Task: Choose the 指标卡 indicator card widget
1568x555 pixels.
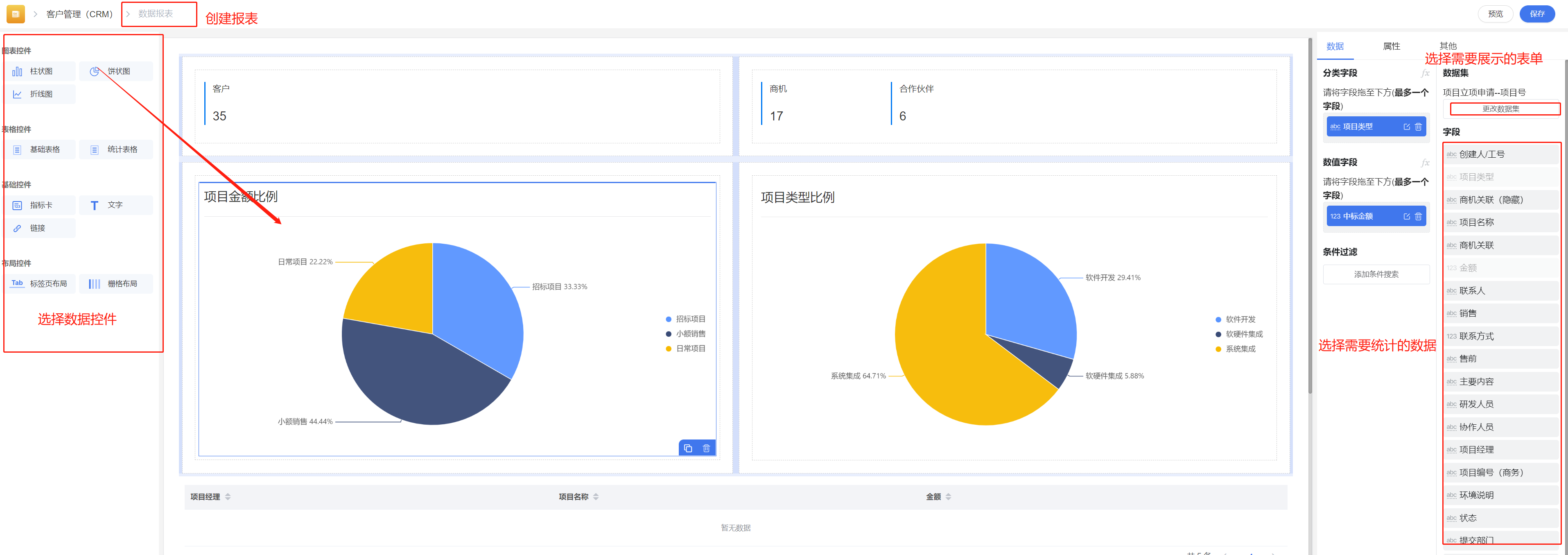Action: tap(41, 205)
